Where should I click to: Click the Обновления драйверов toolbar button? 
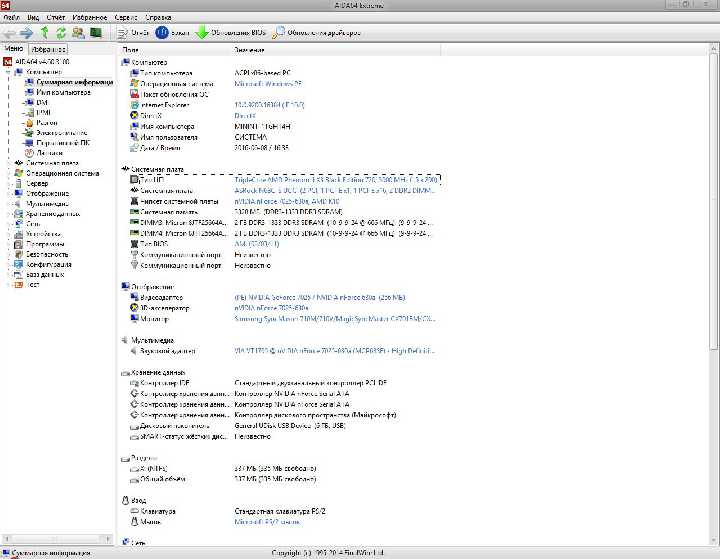316,33
